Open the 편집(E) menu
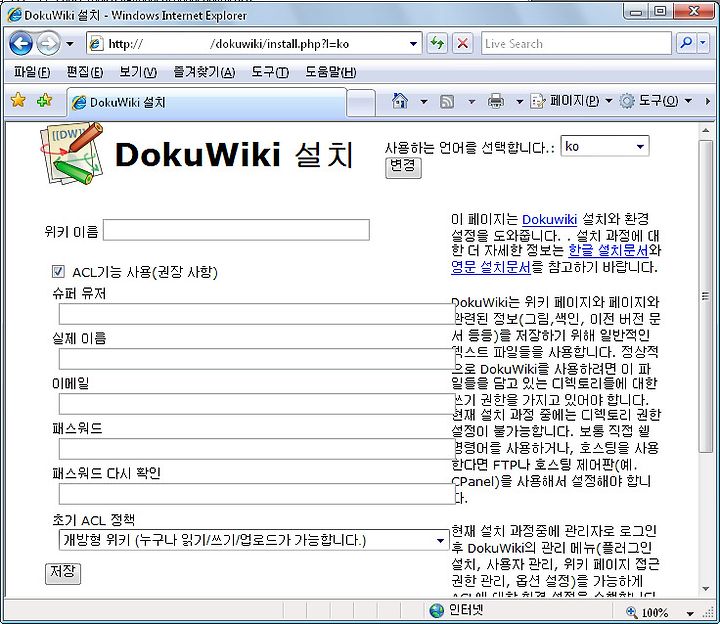The height and width of the screenshot is (624, 720). click(84, 72)
